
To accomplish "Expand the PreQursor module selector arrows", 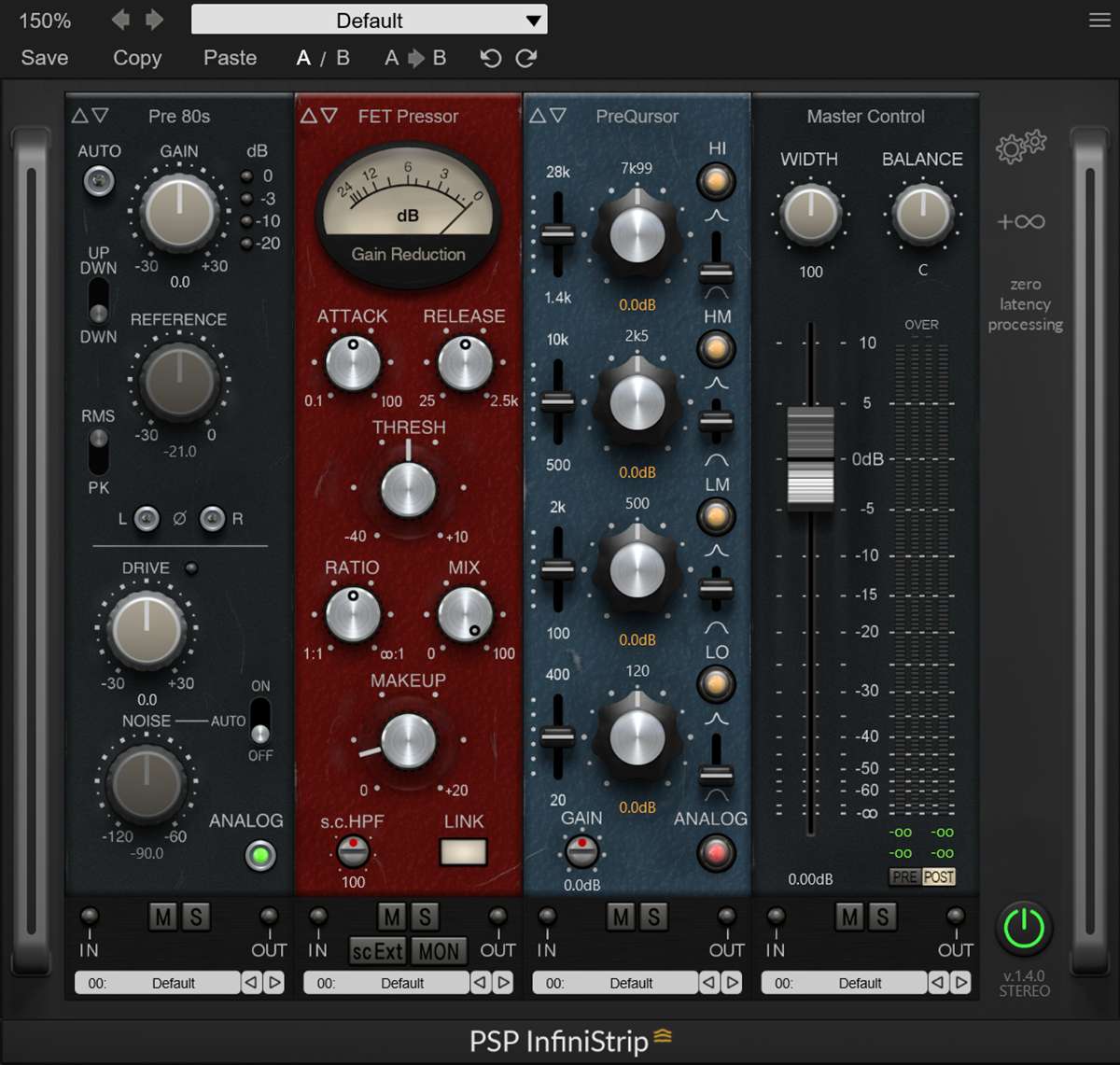I will [547, 116].
